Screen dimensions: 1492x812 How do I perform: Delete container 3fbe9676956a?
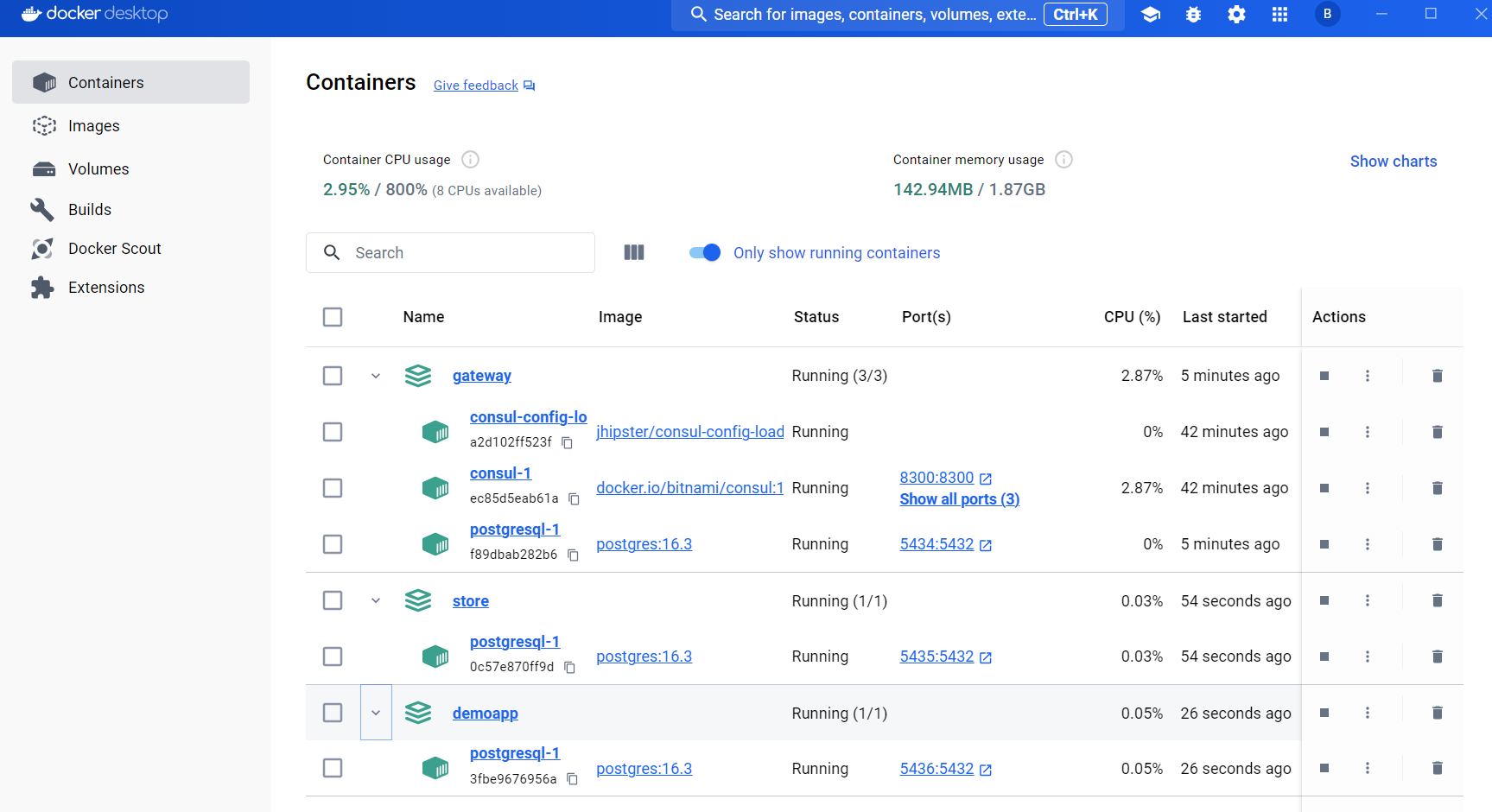tap(1437, 768)
